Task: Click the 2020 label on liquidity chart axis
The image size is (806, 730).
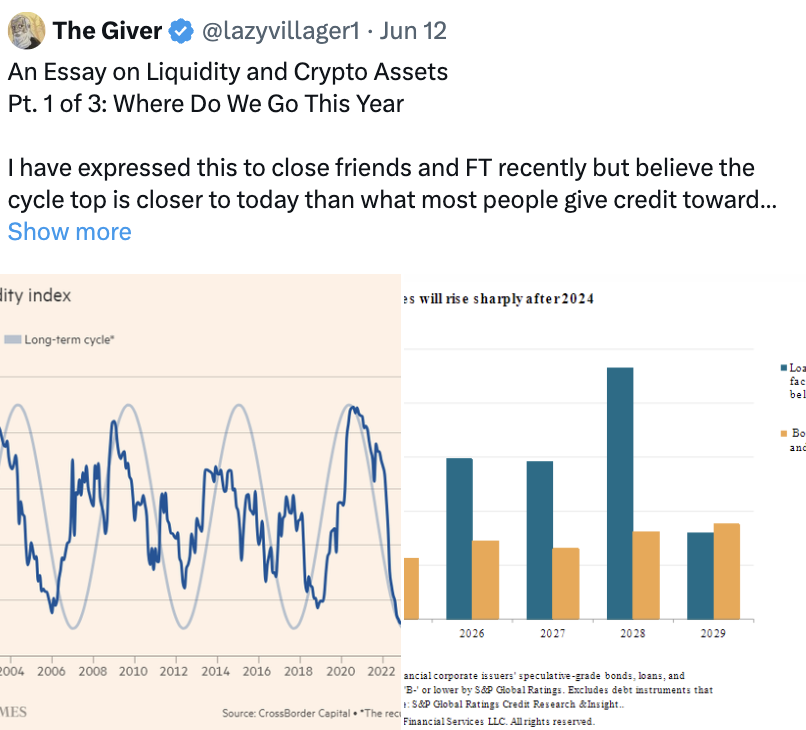Action: [x=341, y=671]
